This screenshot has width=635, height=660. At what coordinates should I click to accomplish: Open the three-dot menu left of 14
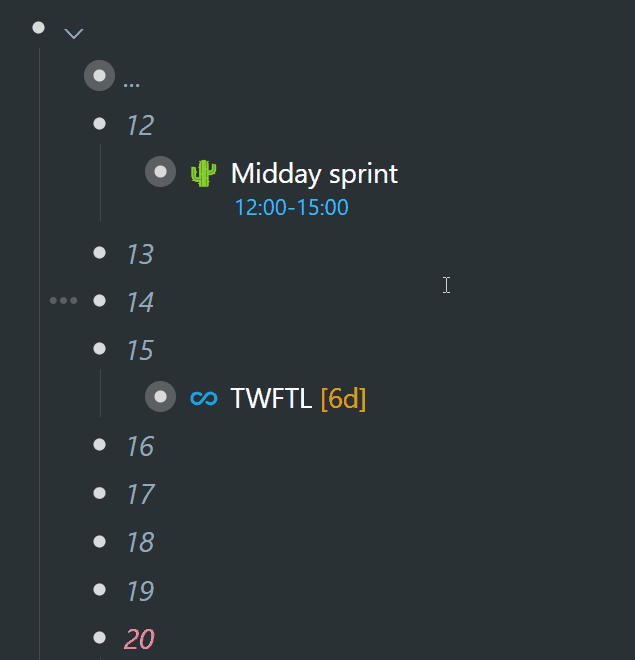(x=64, y=301)
